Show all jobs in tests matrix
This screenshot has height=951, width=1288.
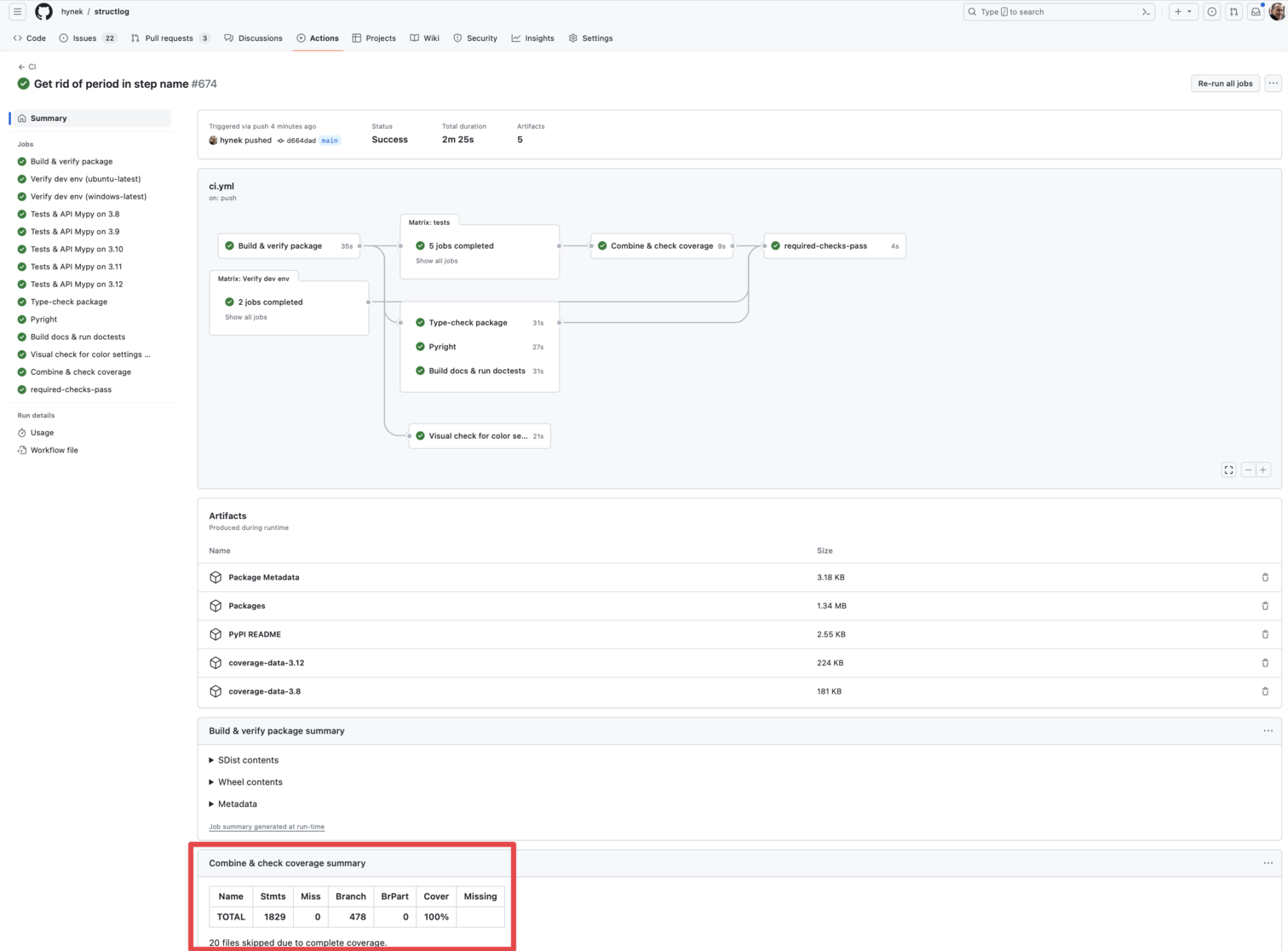pos(436,261)
